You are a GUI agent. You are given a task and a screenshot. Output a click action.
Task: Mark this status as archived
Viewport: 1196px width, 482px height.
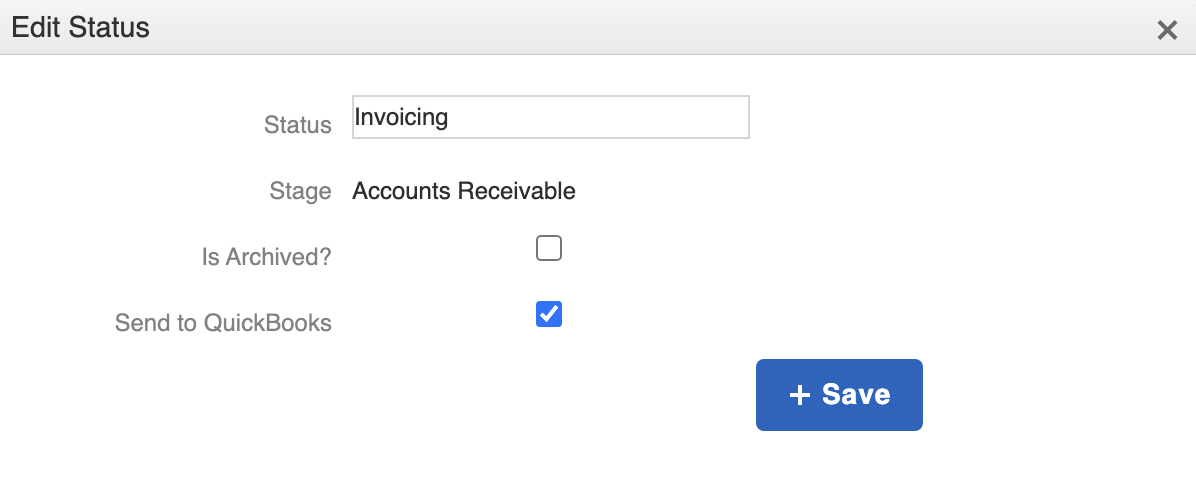(549, 248)
